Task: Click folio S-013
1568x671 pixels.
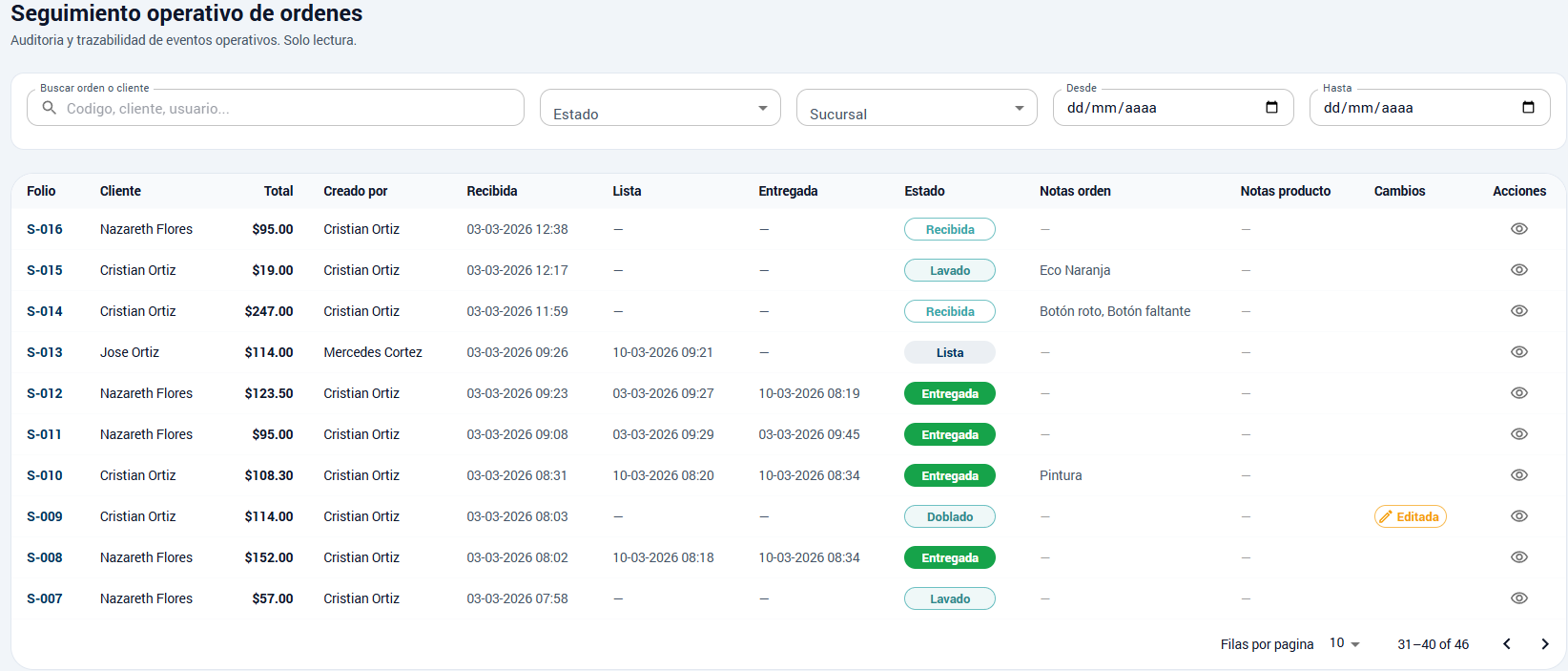Action: 45,352
